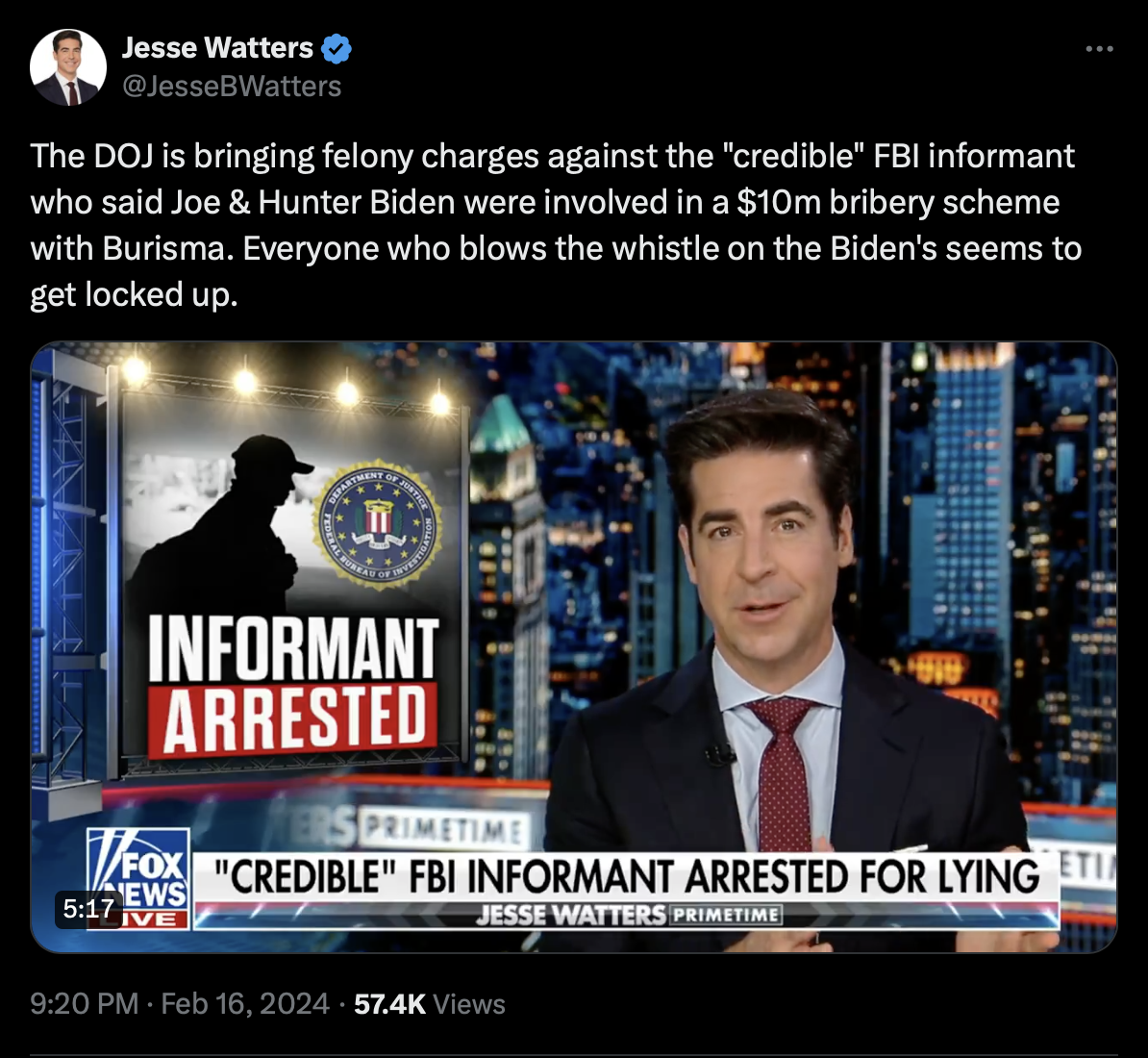Click the 'Credible FBI Informant' chyron banner
The height and width of the screenshot is (1058, 1148).
pyautogui.click(x=627, y=876)
